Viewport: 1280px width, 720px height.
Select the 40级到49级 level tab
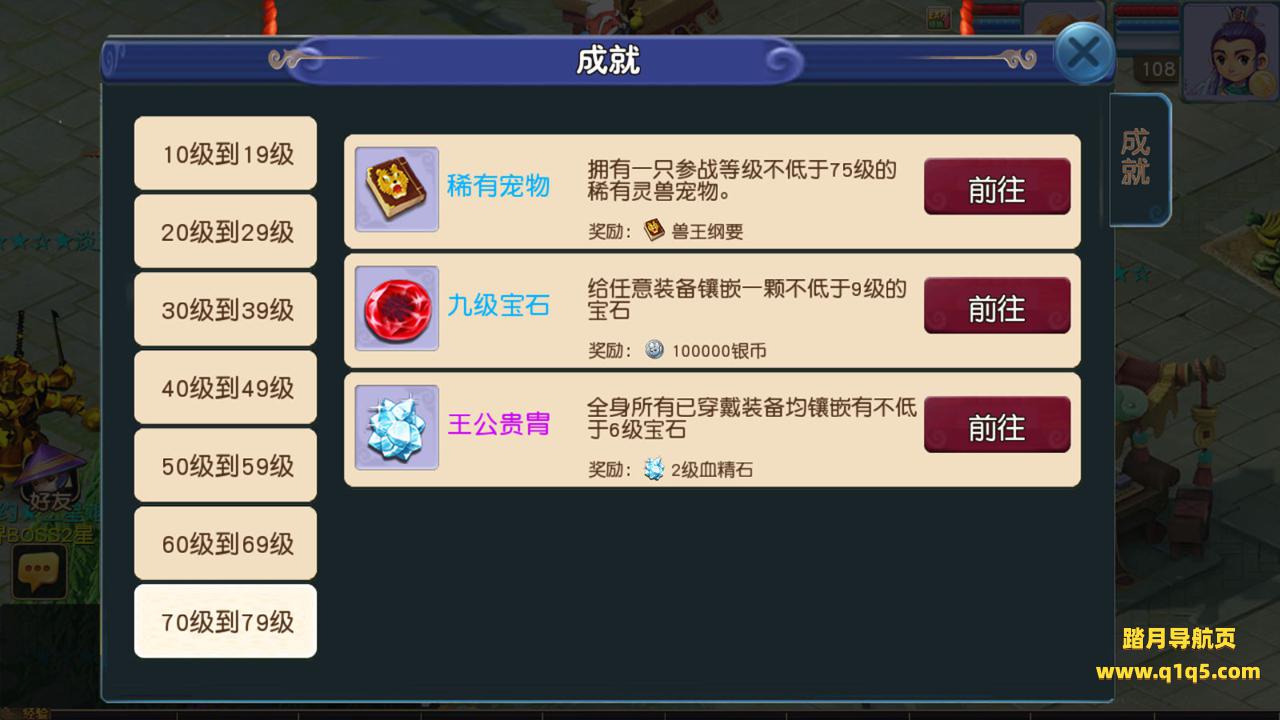tap(226, 387)
